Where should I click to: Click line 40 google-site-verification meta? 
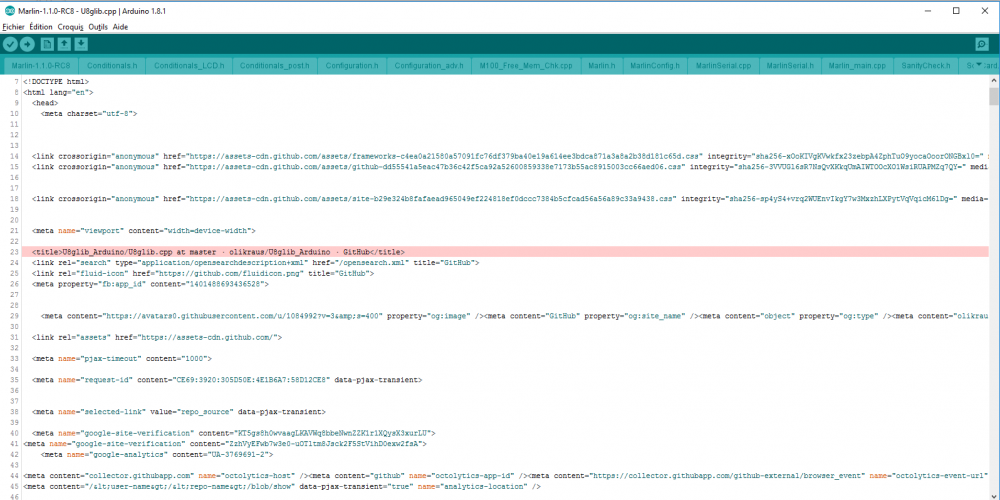pos(233,432)
